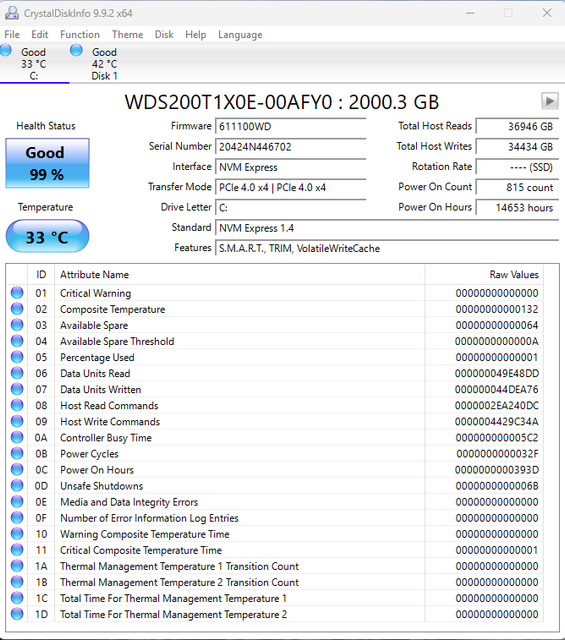Click the Power On Hours value 14653 hours
The width and height of the screenshot is (565, 640).
click(517, 208)
